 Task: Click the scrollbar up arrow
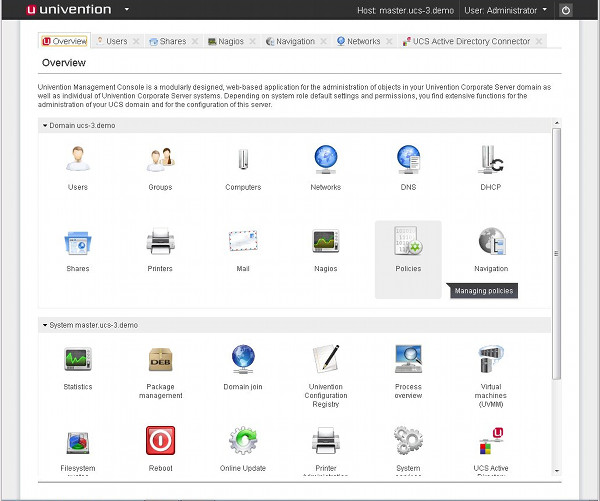click(557, 123)
